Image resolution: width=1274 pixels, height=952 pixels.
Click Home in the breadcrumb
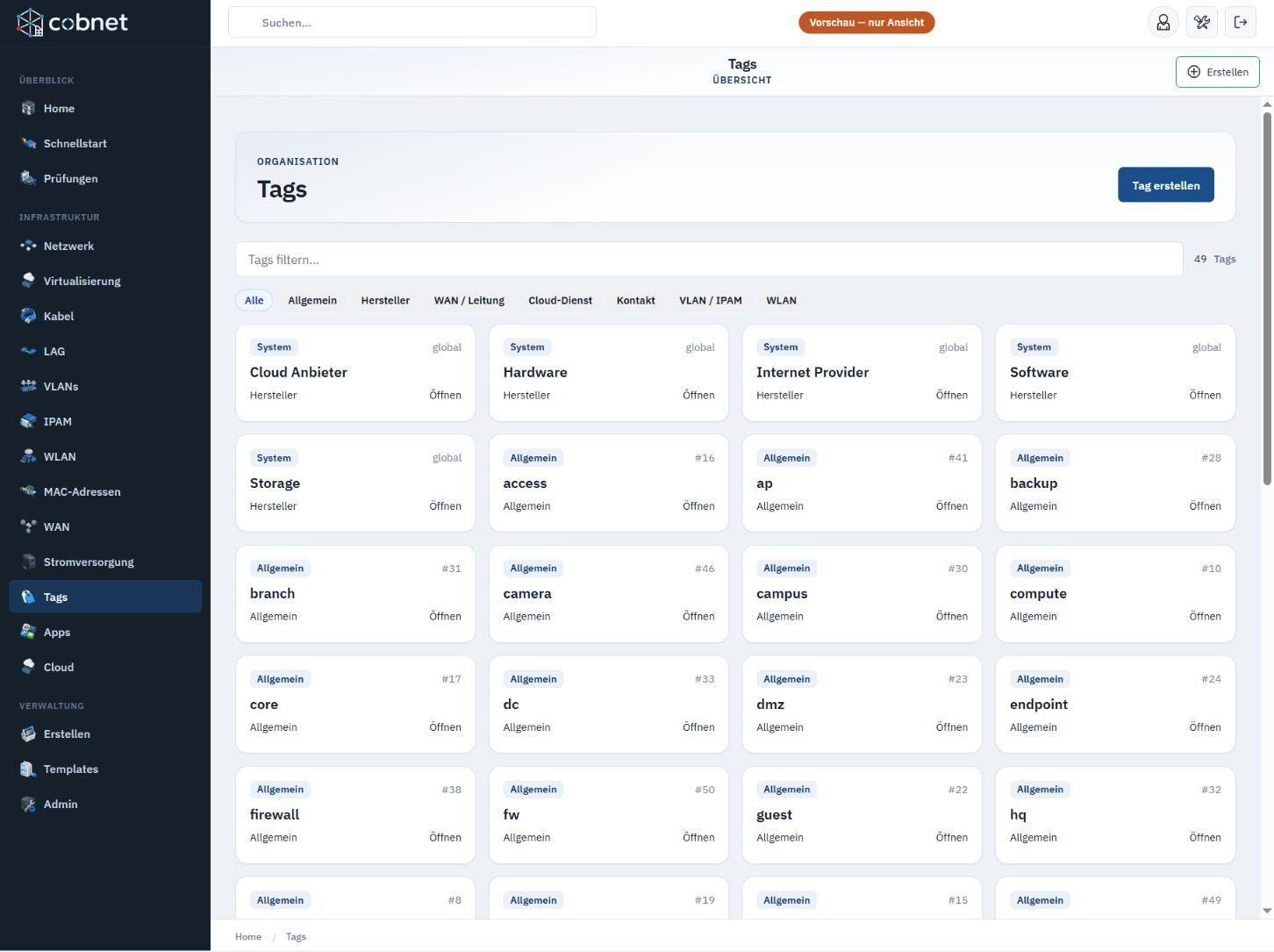pyautogui.click(x=248, y=937)
